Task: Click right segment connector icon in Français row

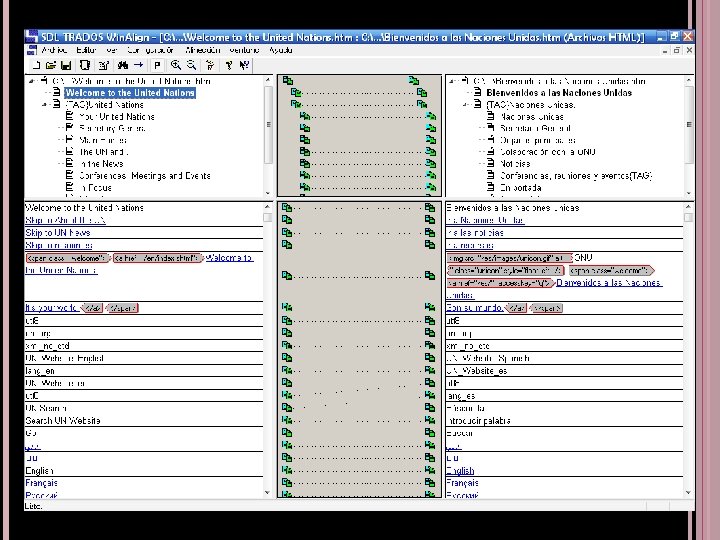Action: click(x=430, y=482)
